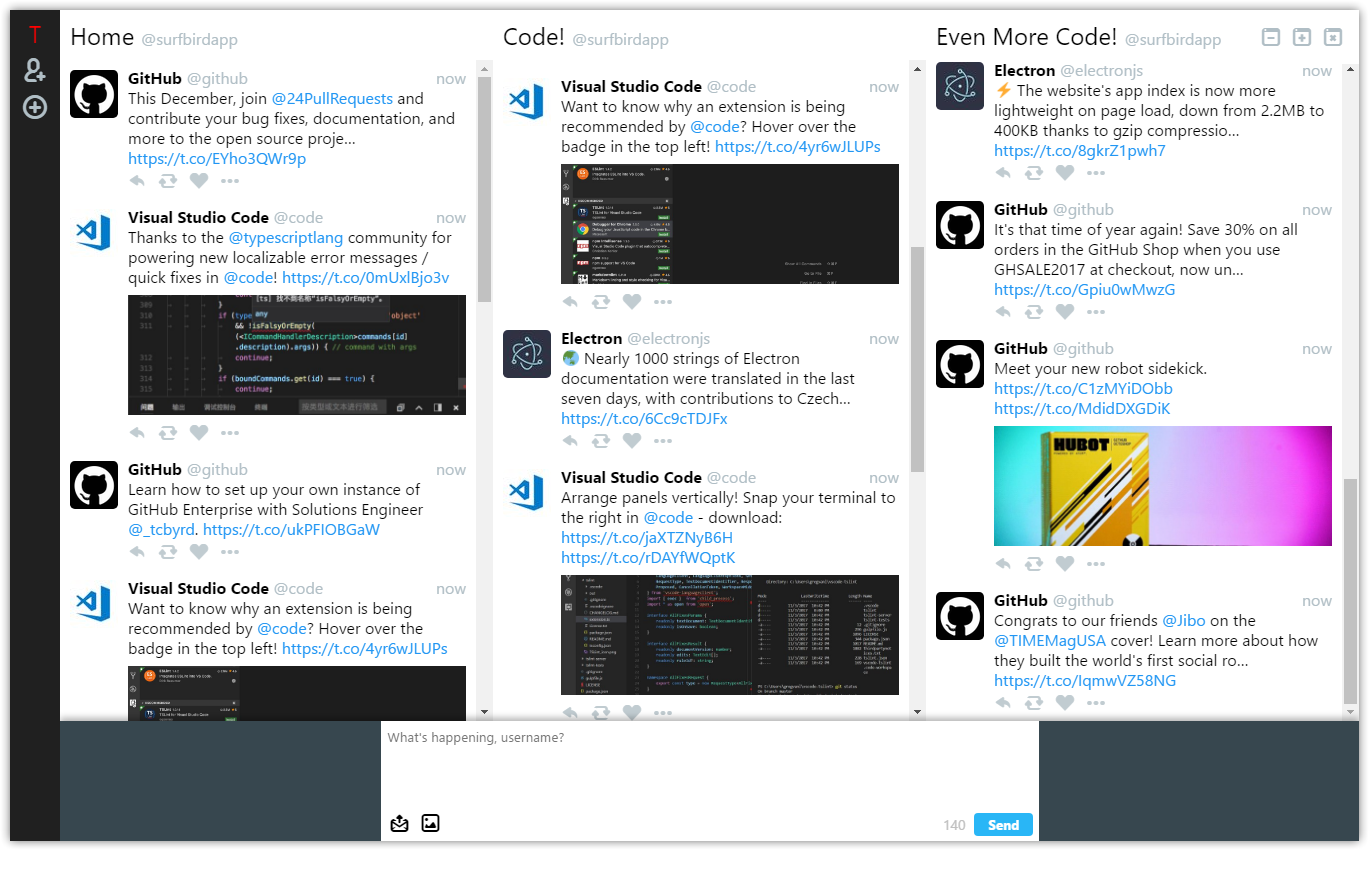
Task: Like the Jibo TIMEMagUSA cover tweet
Action: [1065, 703]
